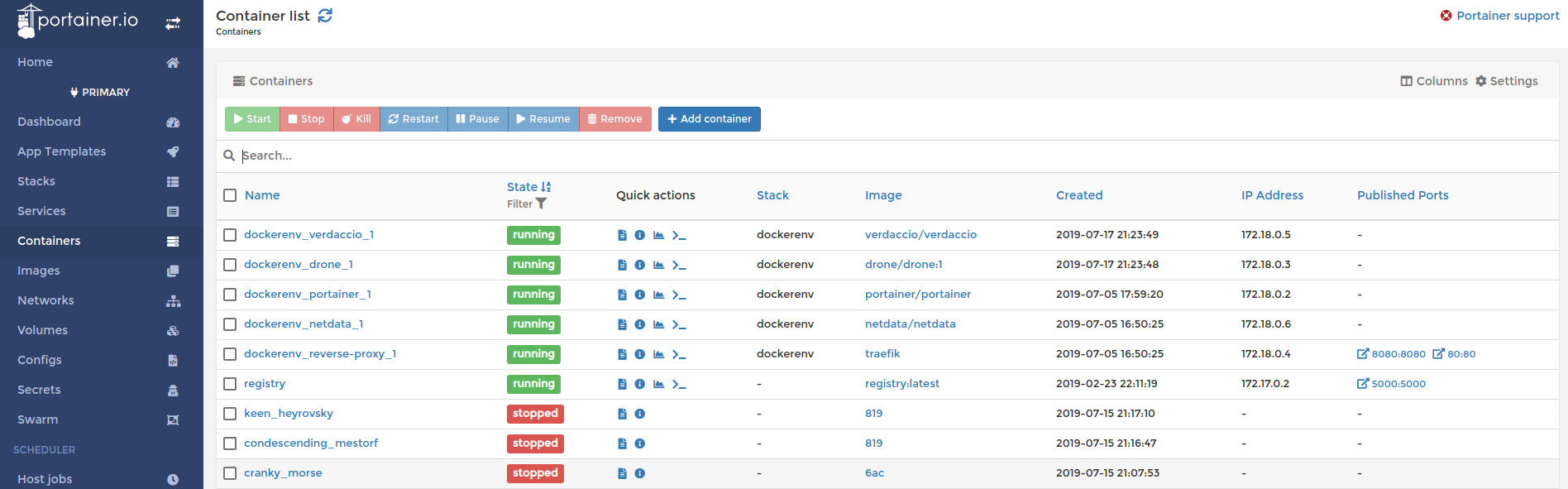The height and width of the screenshot is (489, 1568).
Task: Open logs icon for dockerenv_verdaccio_1
Action: 622,235
